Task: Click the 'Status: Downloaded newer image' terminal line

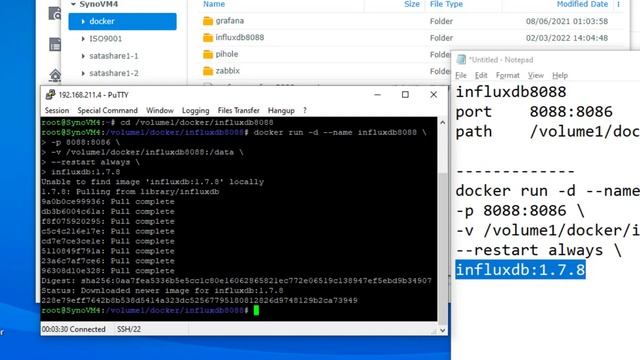Action: [x=162, y=291]
